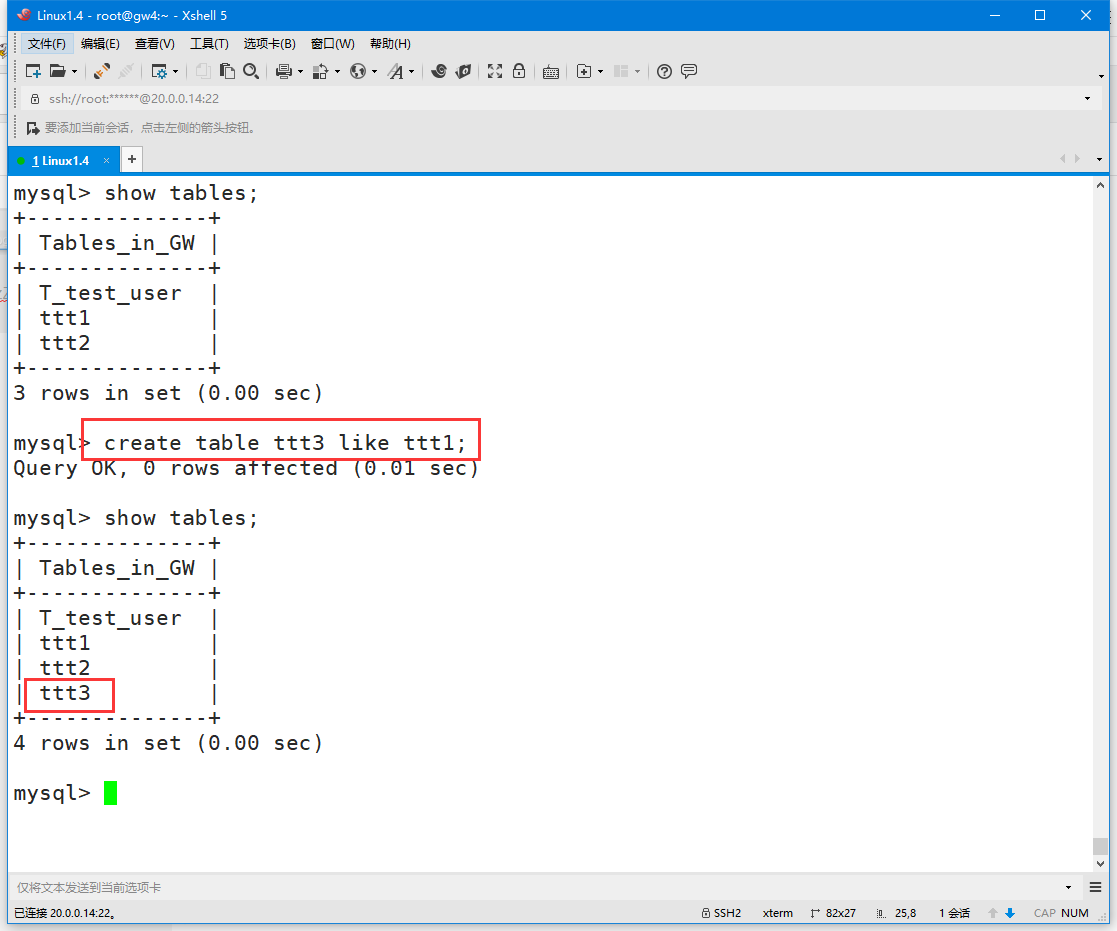Open the session Properties gear icon
The height and width of the screenshot is (931, 1117).
tap(159, 71)
